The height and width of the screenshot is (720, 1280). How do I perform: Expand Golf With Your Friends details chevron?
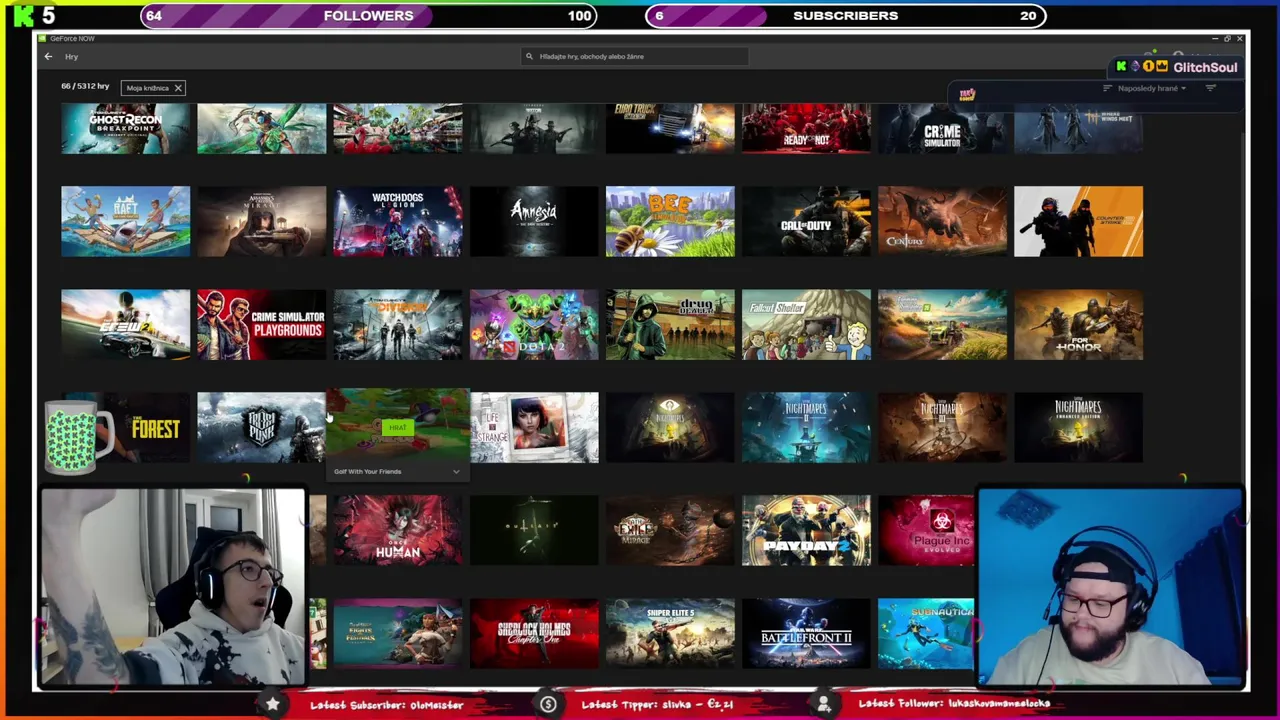[x=456, y=471]
